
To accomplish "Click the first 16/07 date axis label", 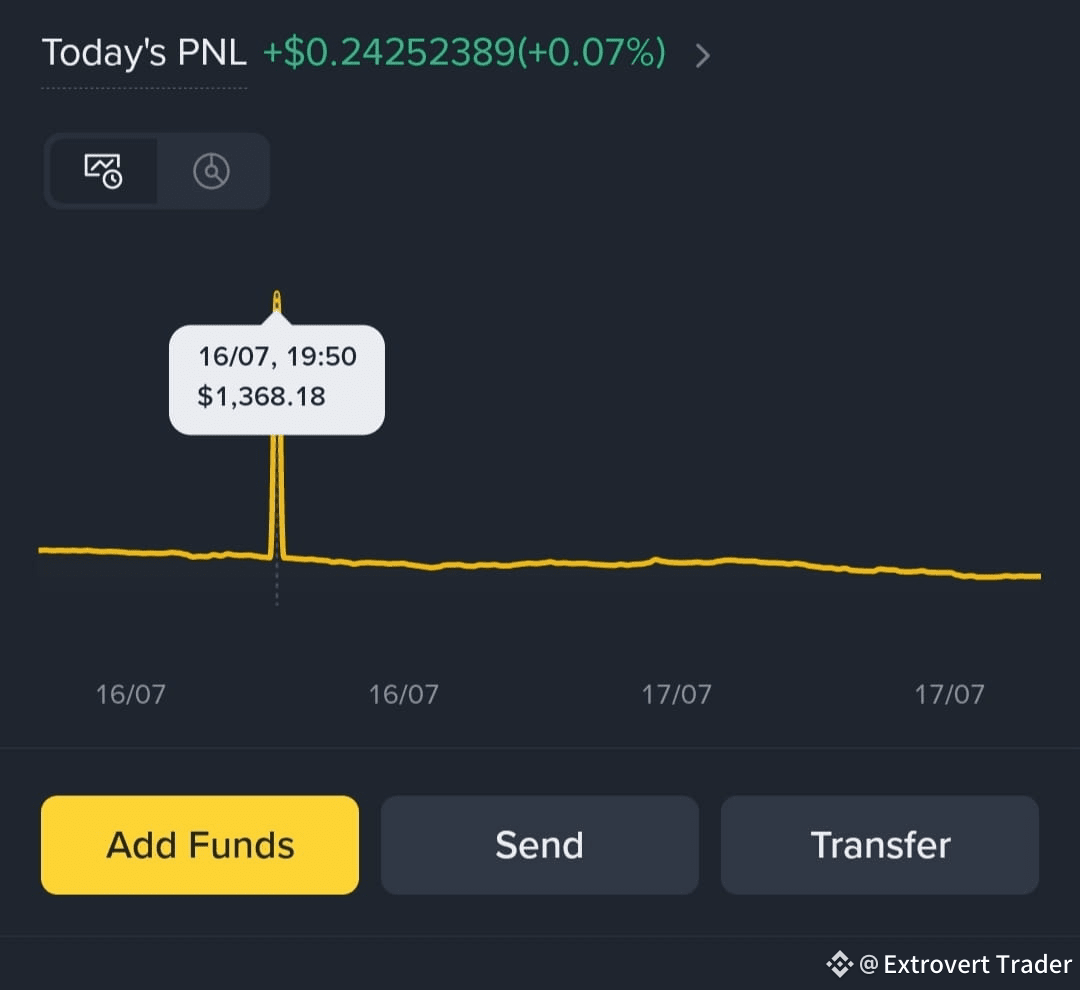I will pyautogui.click(x=130, y=694).
